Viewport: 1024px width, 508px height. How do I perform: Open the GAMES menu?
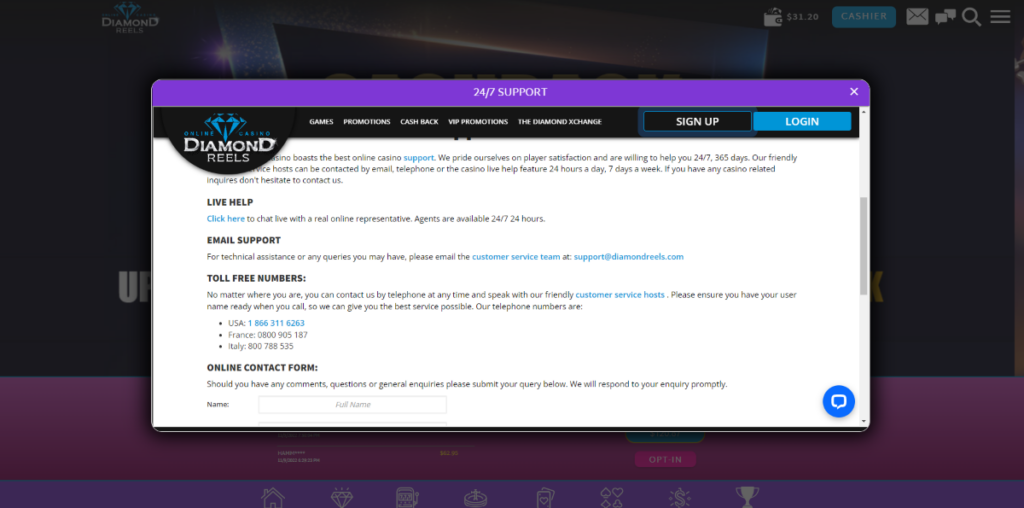(x=321, y=121)
